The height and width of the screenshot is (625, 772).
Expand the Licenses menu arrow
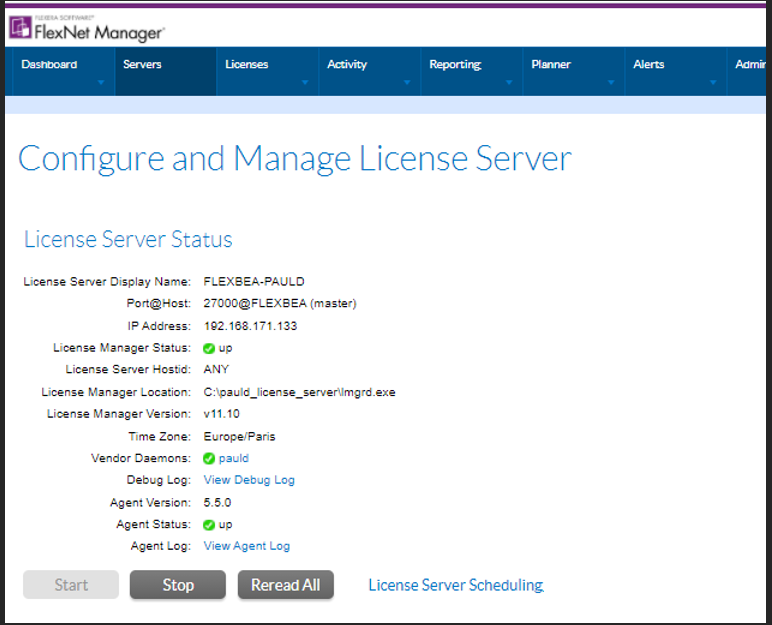click(x=305, y=82)
